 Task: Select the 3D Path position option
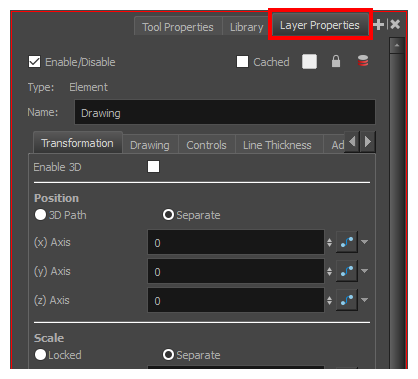point(40,215)
